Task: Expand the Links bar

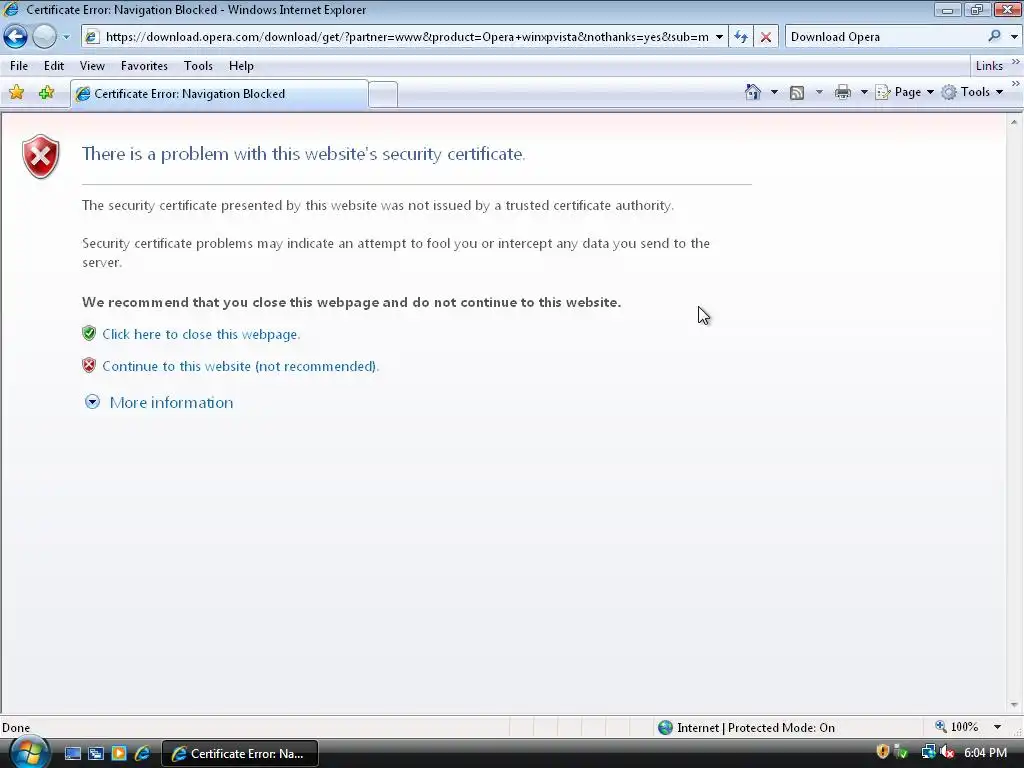Action: click(x=1016, y=62)
